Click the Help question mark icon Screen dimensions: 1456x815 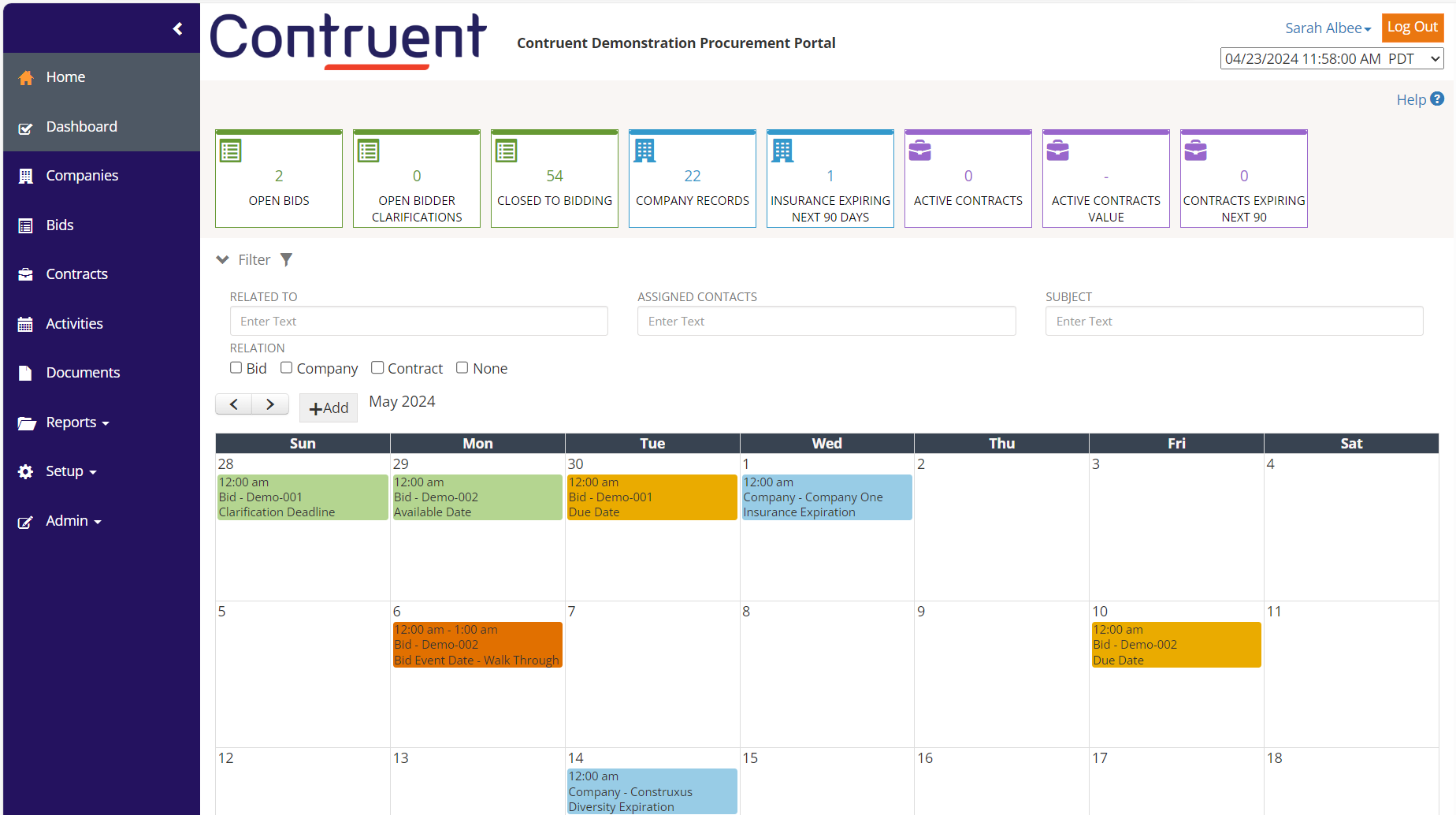click(1437, 99)
